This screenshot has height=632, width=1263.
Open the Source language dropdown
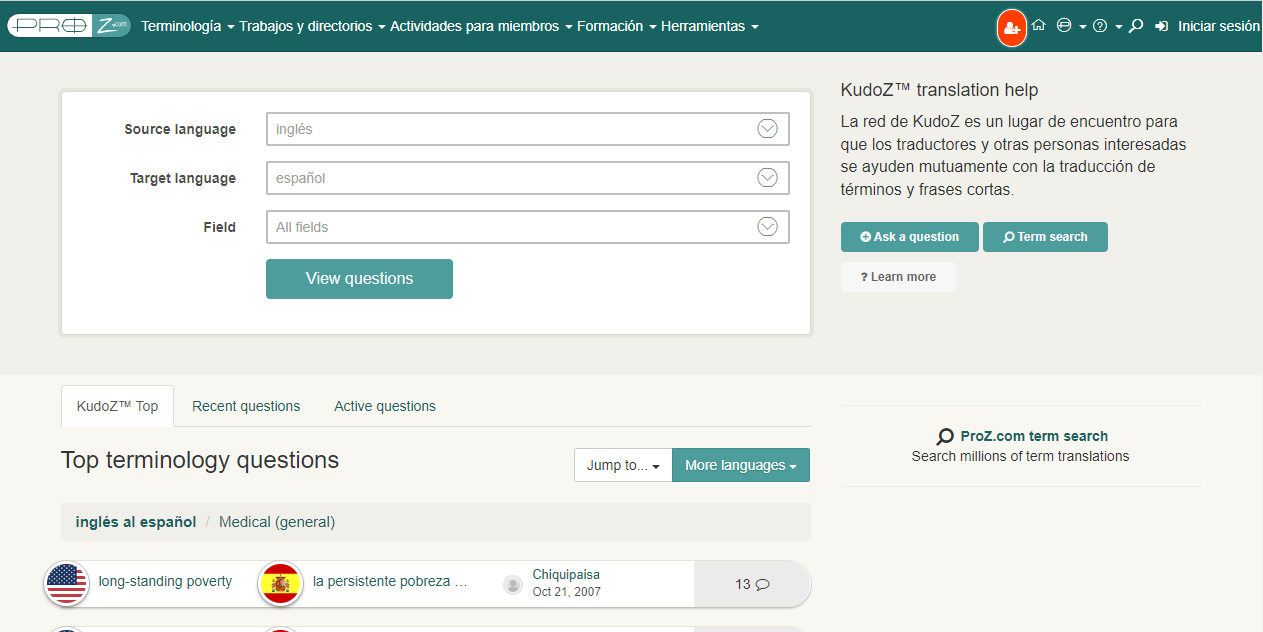click(767, 129)
